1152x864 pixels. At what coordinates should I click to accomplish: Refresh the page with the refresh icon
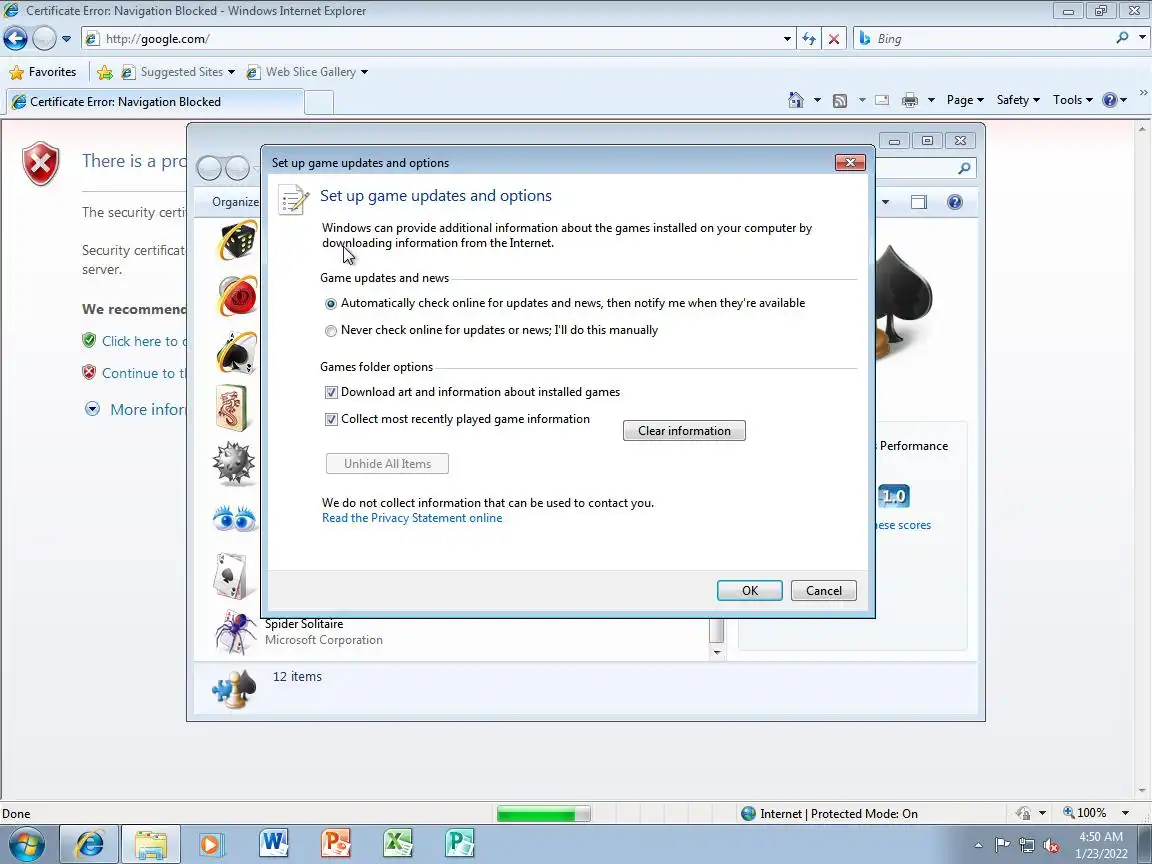pyautogui.click(x=809, y=39)
